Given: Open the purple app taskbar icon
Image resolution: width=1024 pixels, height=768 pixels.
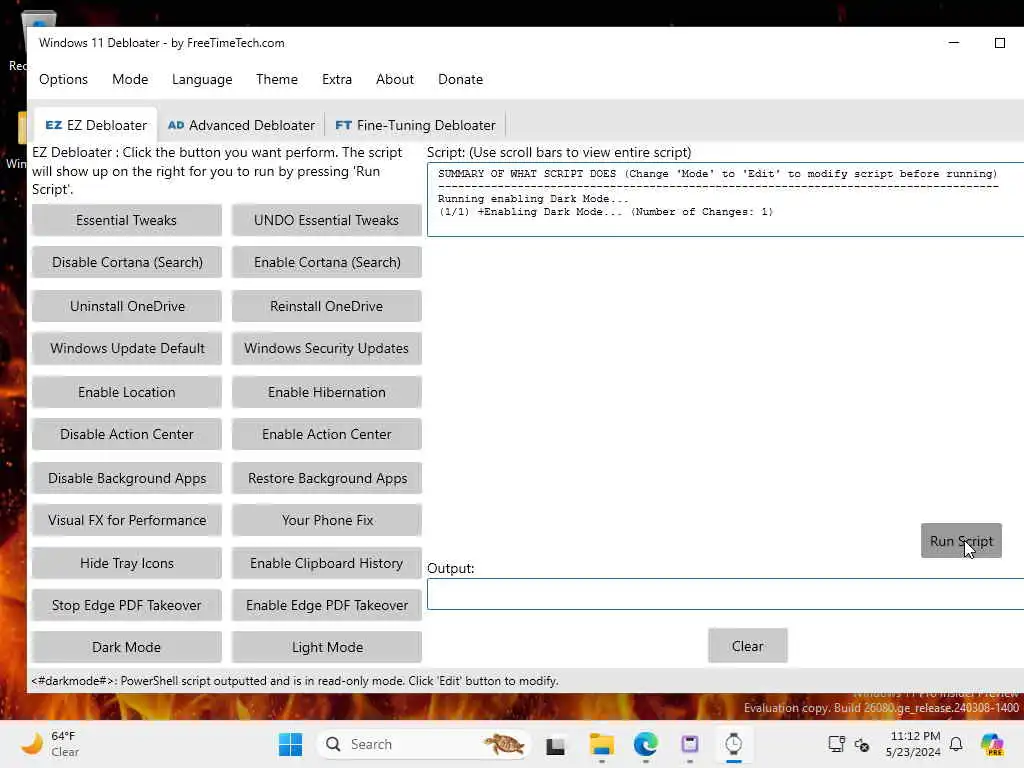Looking at the screenshot, I should pos(690,744).
